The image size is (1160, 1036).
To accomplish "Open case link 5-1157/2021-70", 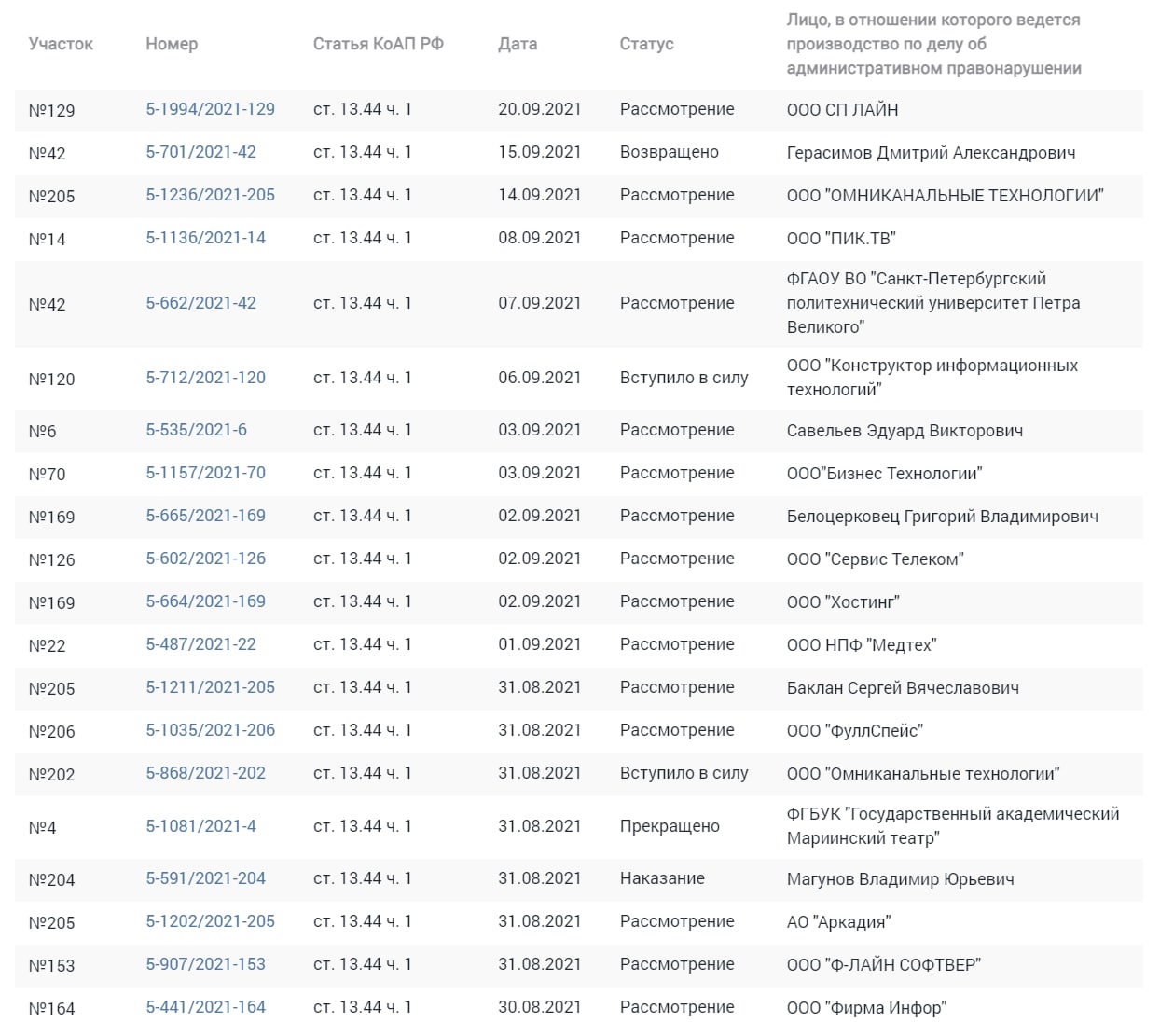I will click(205, 473).
